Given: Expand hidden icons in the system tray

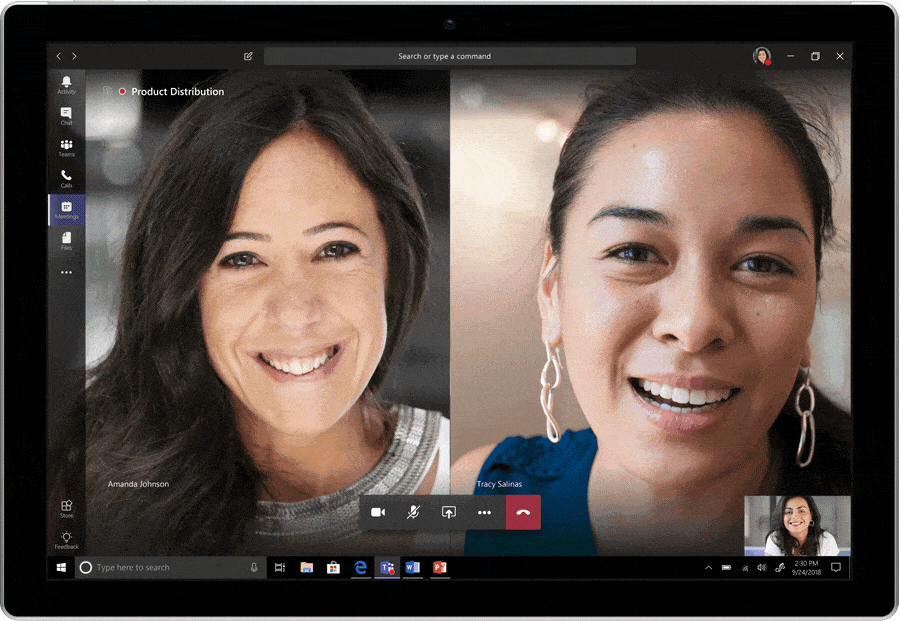Looking at the screenshot, I should click(708, 567).
